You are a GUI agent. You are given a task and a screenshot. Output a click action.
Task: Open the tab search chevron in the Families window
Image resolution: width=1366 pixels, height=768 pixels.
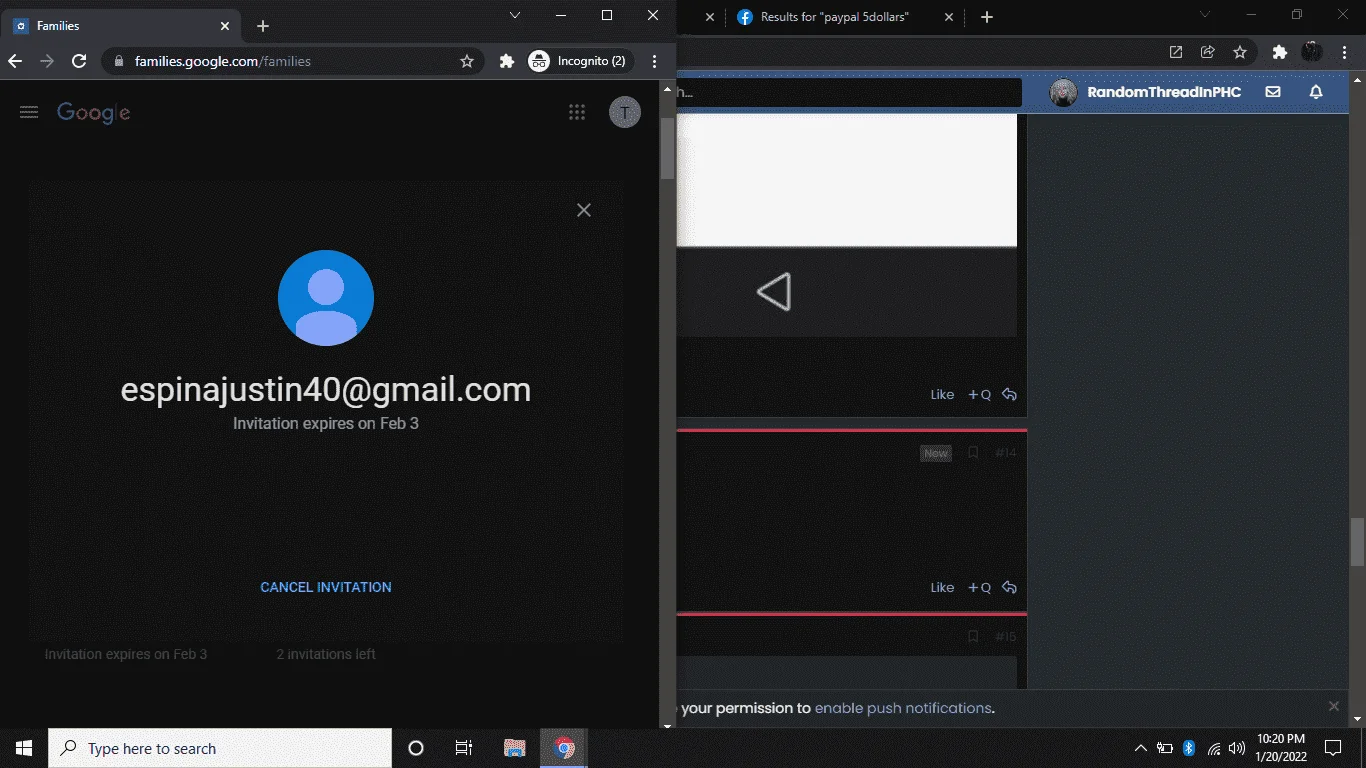[x=515, y=15]
